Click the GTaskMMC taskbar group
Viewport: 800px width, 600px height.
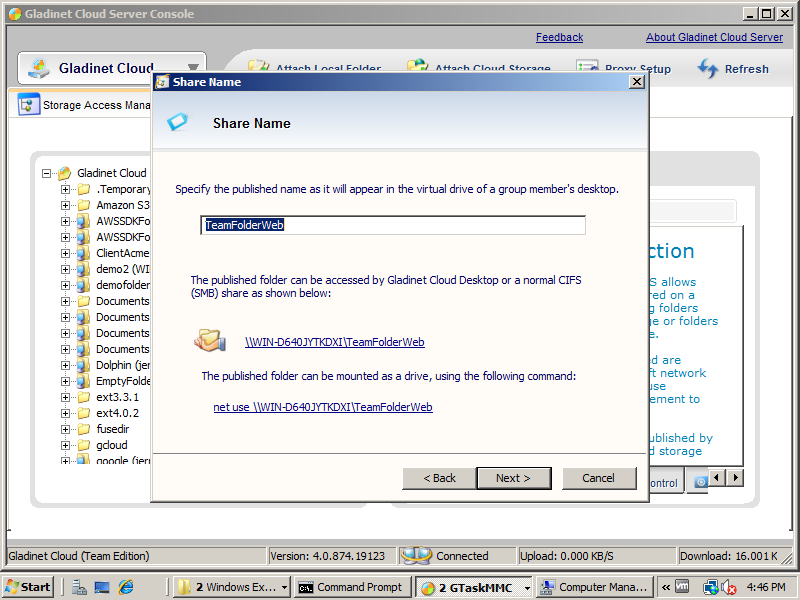pyautogui.click(x=473, y=587)
